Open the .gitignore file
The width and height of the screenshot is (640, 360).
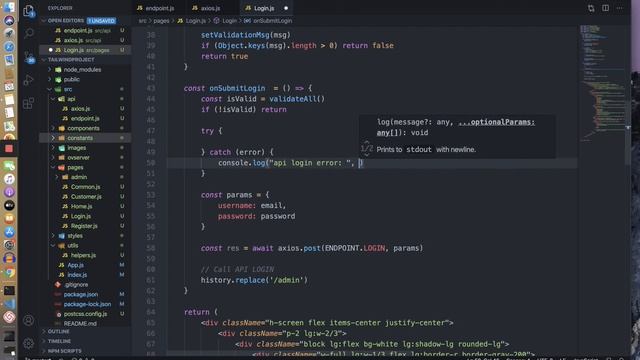76,285
